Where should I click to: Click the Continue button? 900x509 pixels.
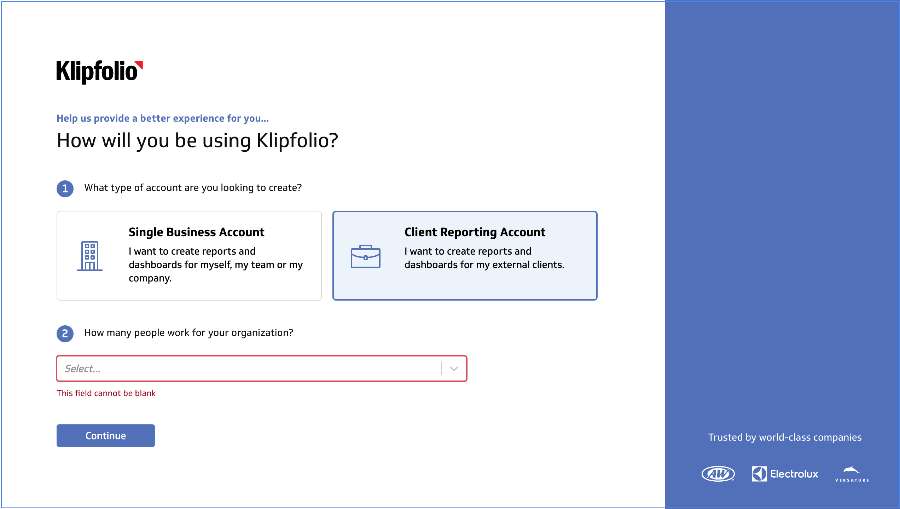pyautogui.click(x=106, y=436)
